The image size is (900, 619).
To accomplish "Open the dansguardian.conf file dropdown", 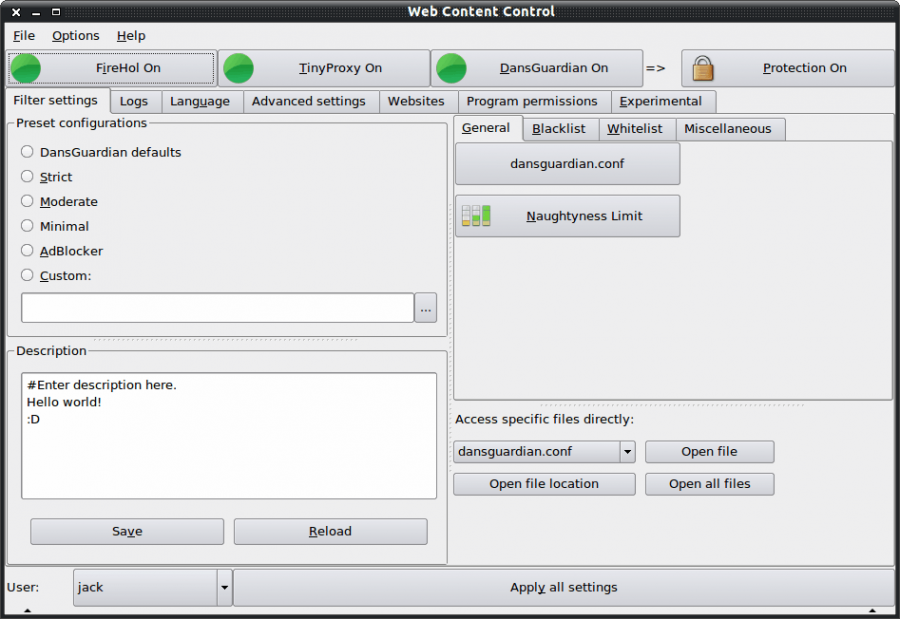I will pyautogui.click(x=627, y=451).
